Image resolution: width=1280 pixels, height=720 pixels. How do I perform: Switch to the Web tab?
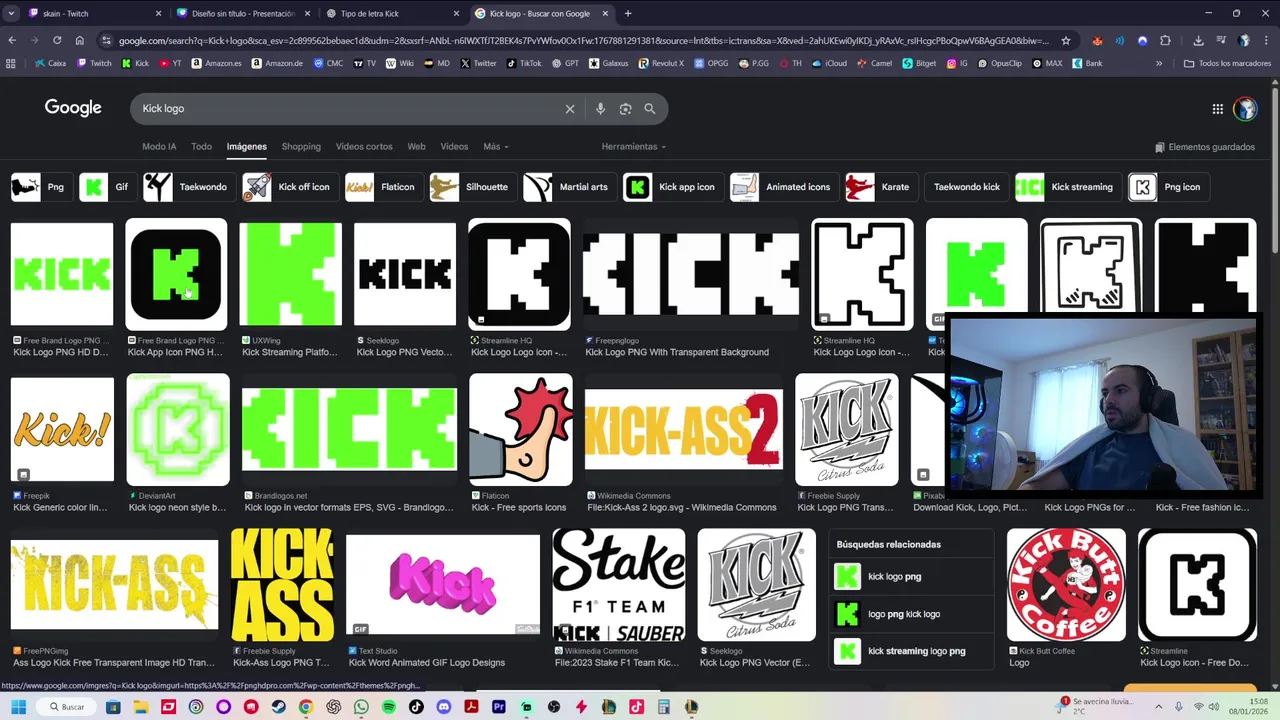416,147
